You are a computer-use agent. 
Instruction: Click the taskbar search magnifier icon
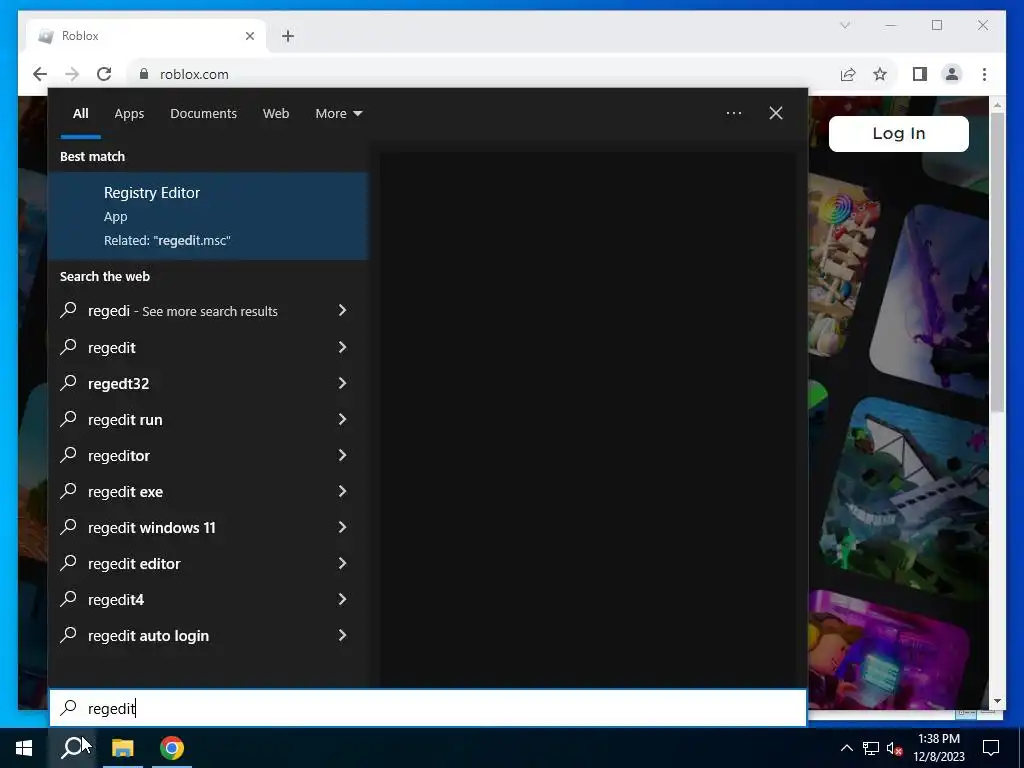tap(73, 748)
